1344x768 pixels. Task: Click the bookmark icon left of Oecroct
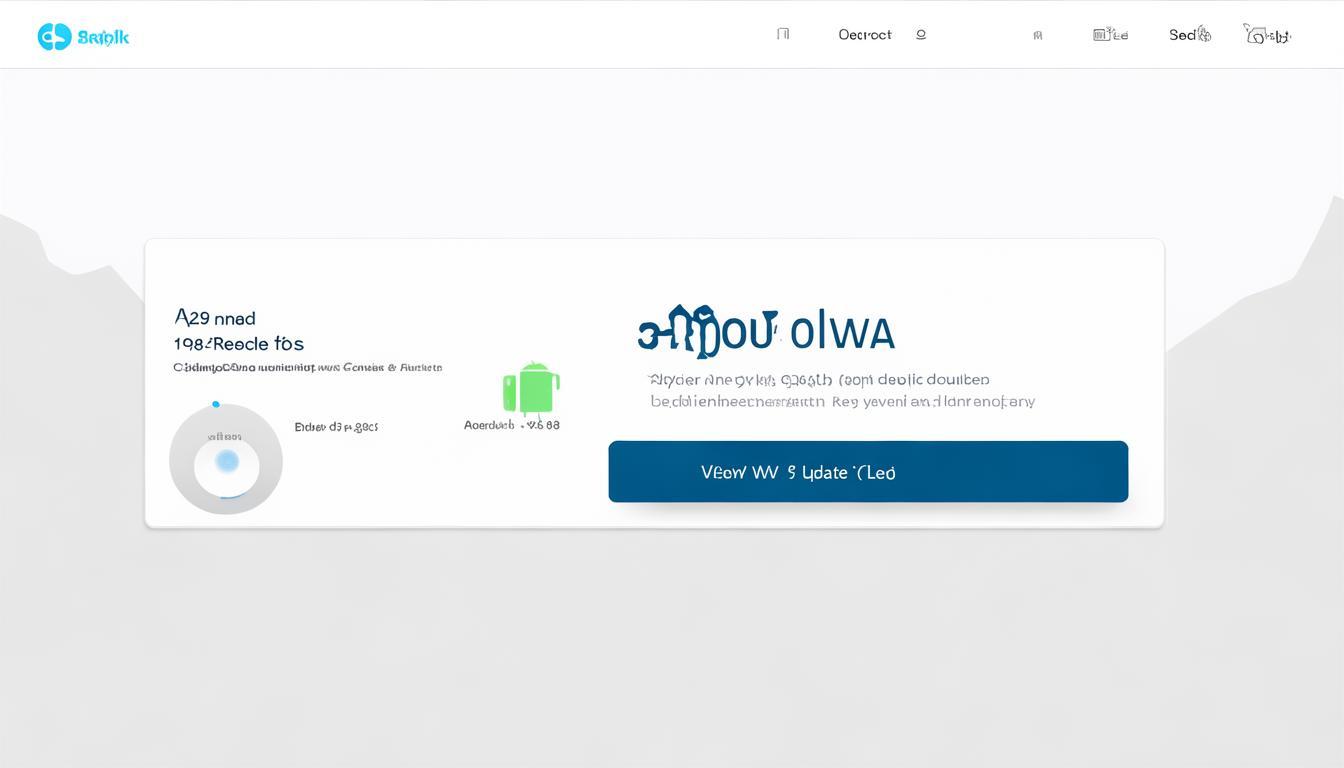point(783,34)
